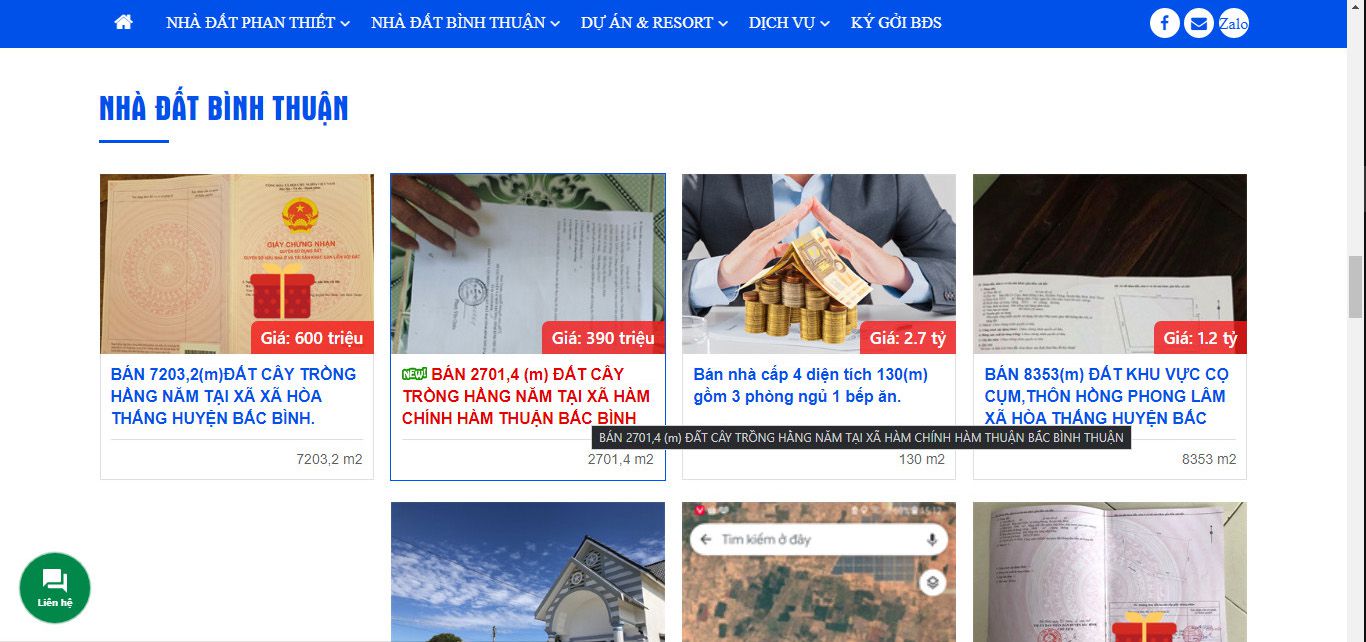
Task: Open the DỊCH VỤ dropdown menu
Action: [x=789, y=23]
